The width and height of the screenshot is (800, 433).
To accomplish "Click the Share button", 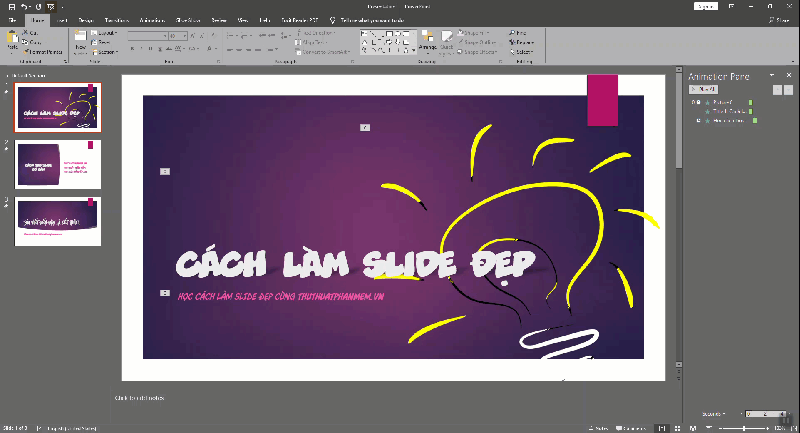I will (780, 20).
